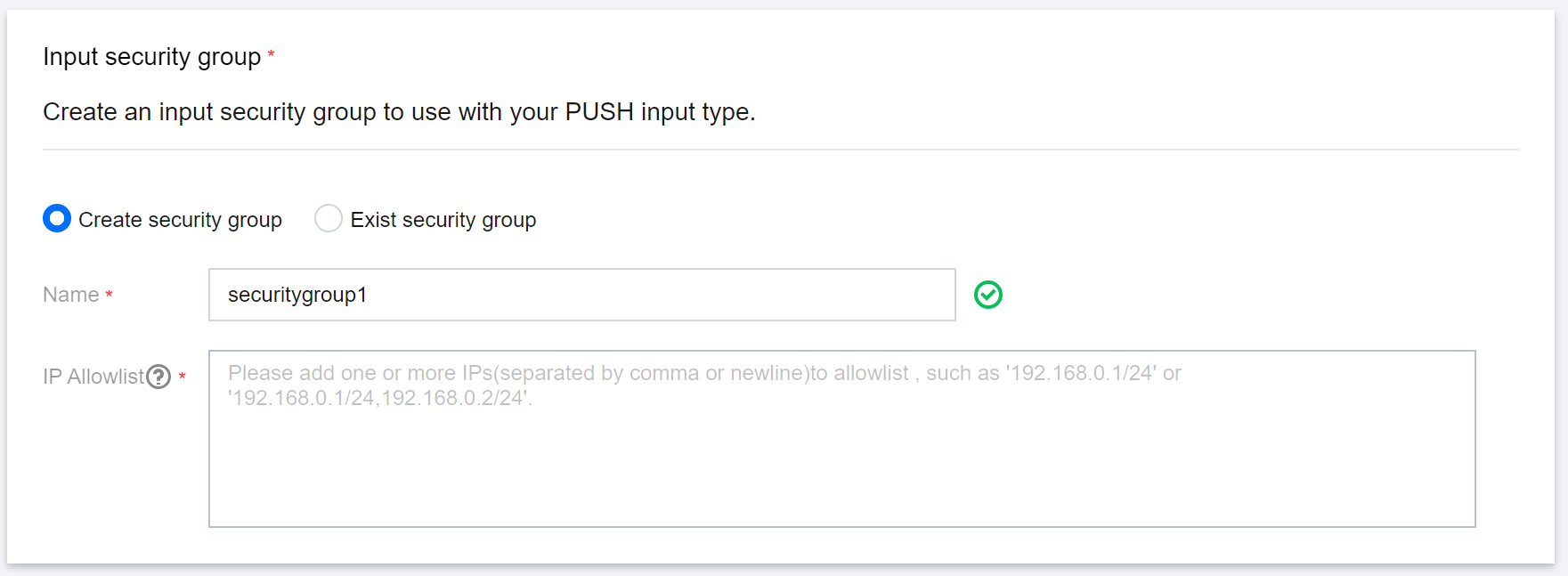1568x576 pixels.
Task: Click the PUSH input type description sentence
Action: (x=399, y=112)
